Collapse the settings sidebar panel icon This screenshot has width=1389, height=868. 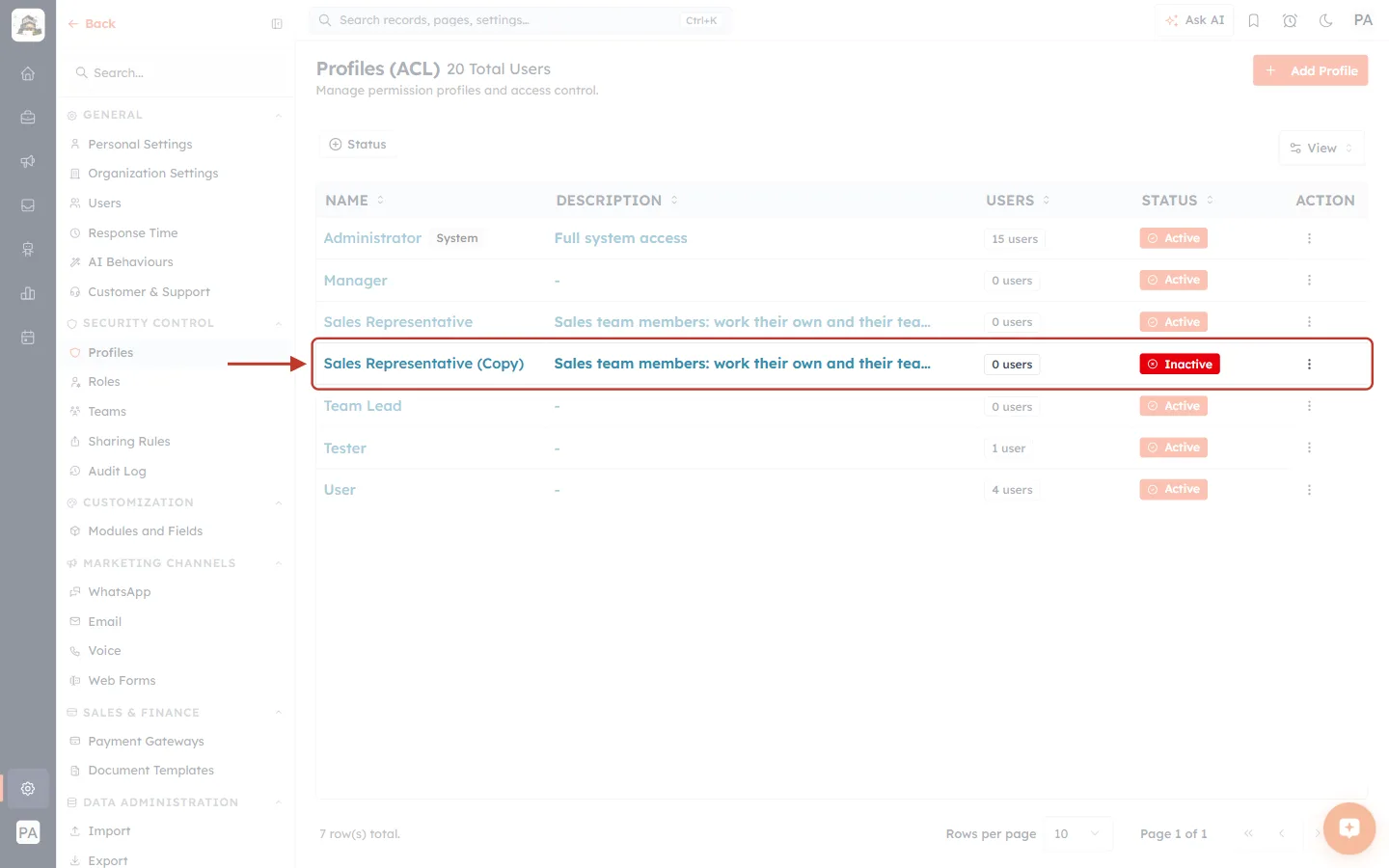(277, 24)
